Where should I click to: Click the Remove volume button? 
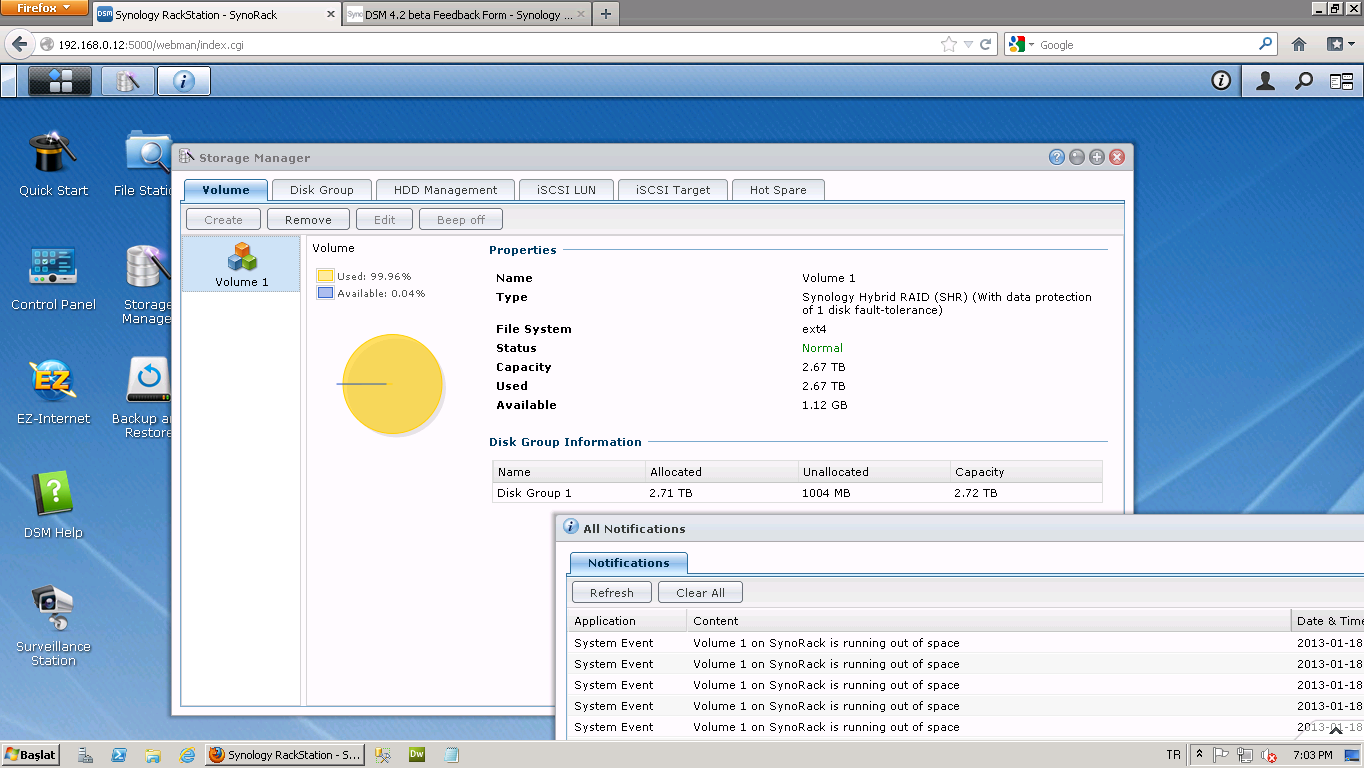(x=308, y=220)
